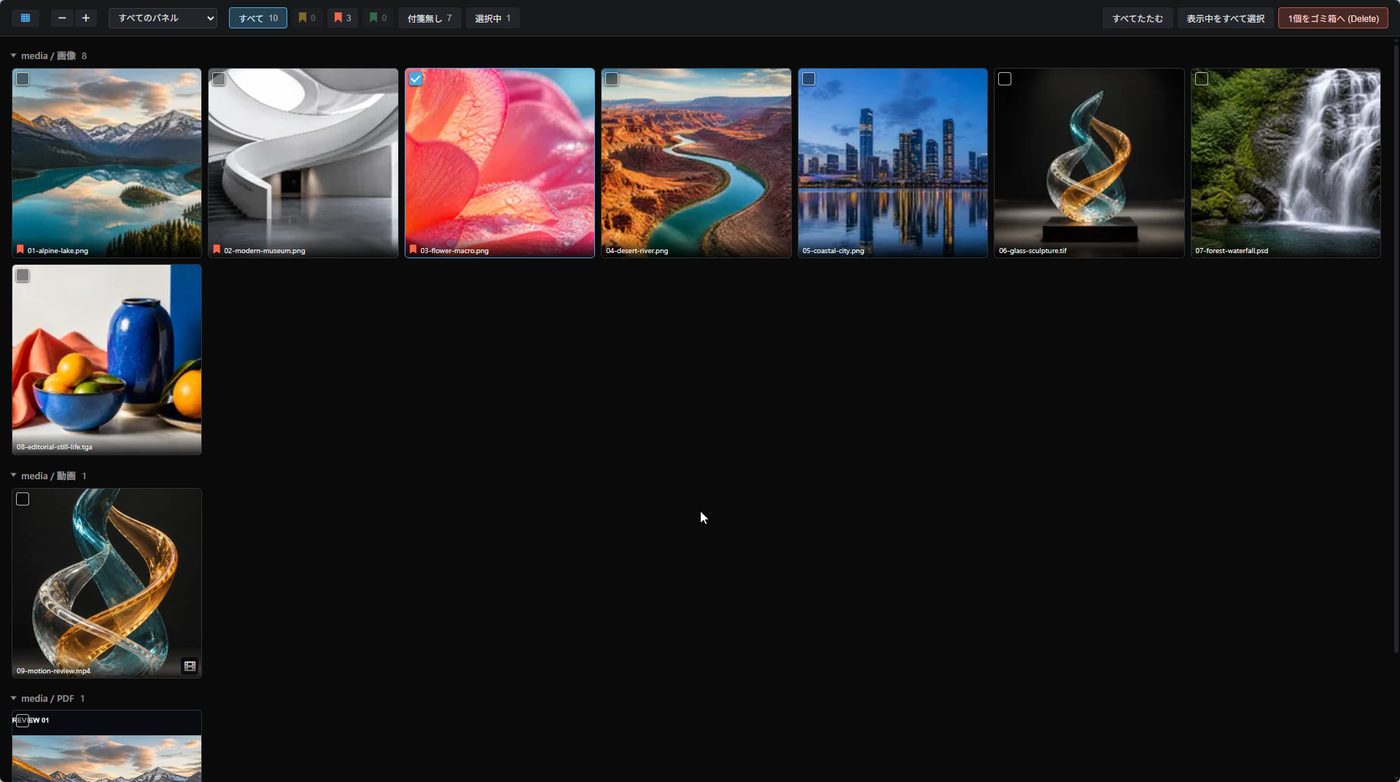Click red bookmark on 03-flower-macro.png

pyautogui.click(x=413, y=250)
